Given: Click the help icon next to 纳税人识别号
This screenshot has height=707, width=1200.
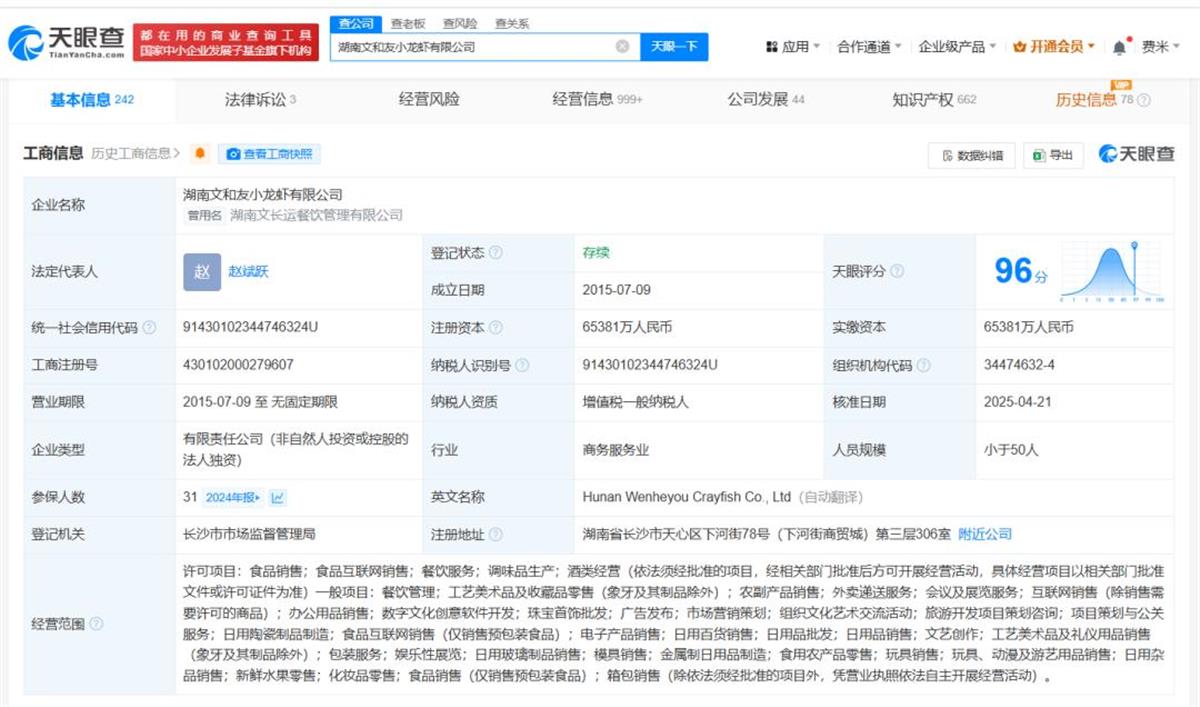Looking at the screenshot, I should [523, 365].
